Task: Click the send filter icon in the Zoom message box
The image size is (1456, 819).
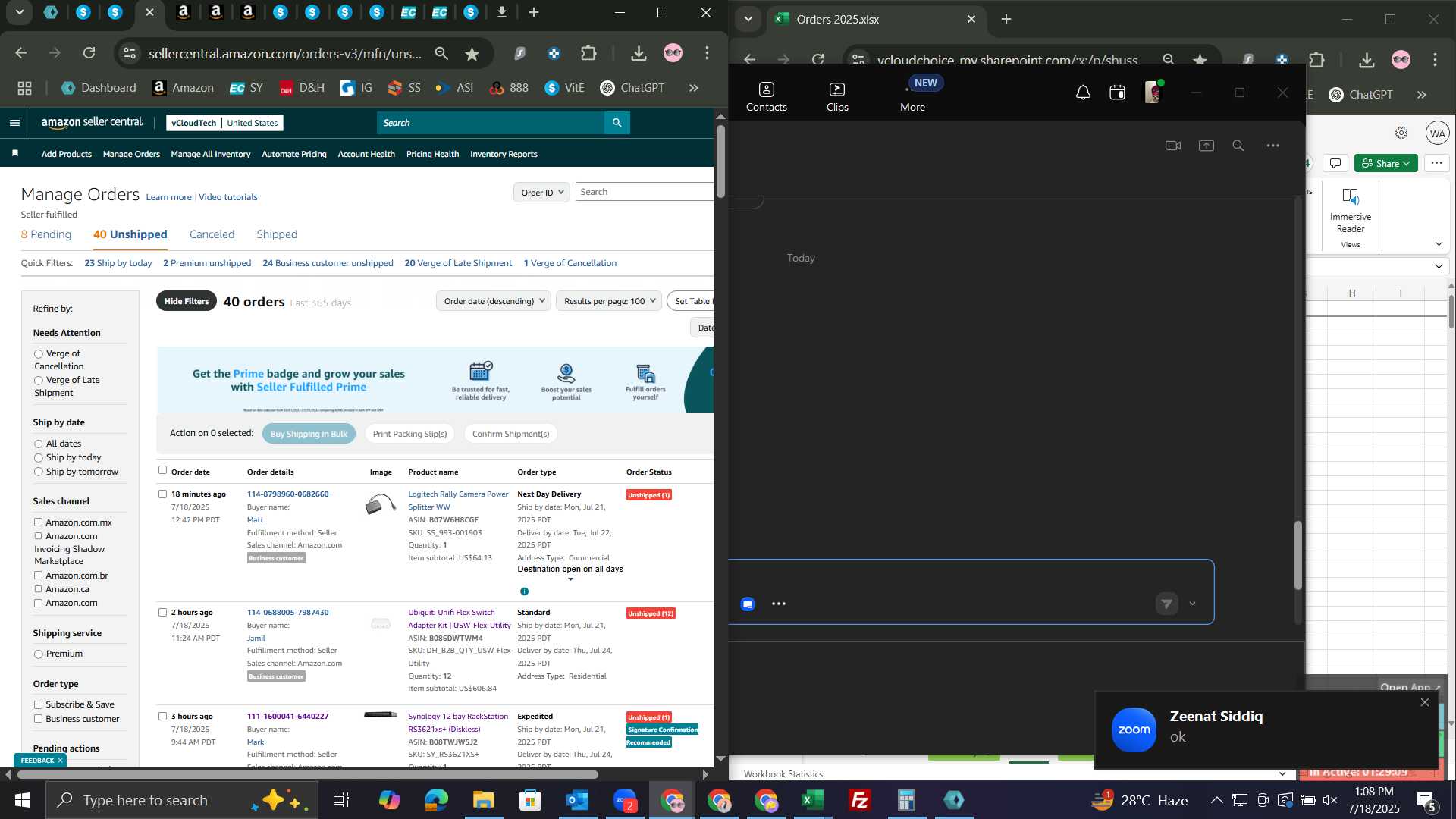Action: pos(1166,604)
